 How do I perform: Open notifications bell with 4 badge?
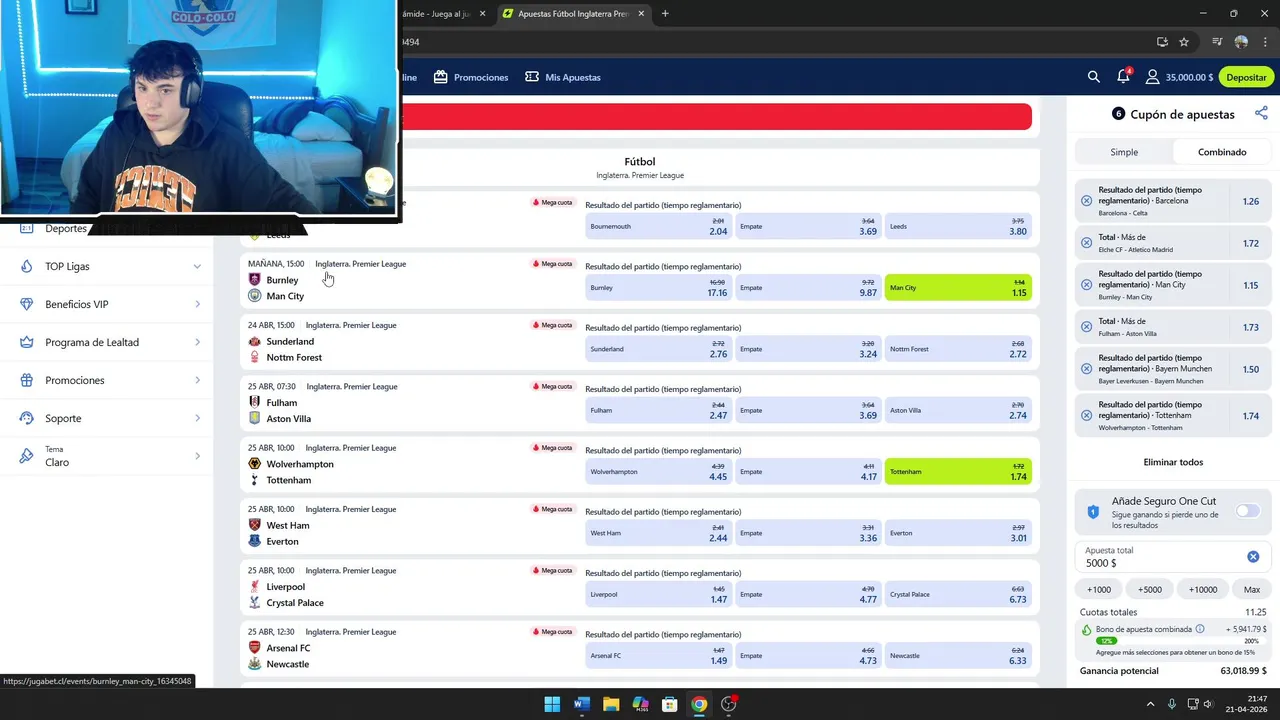[x=1123, y=76]
